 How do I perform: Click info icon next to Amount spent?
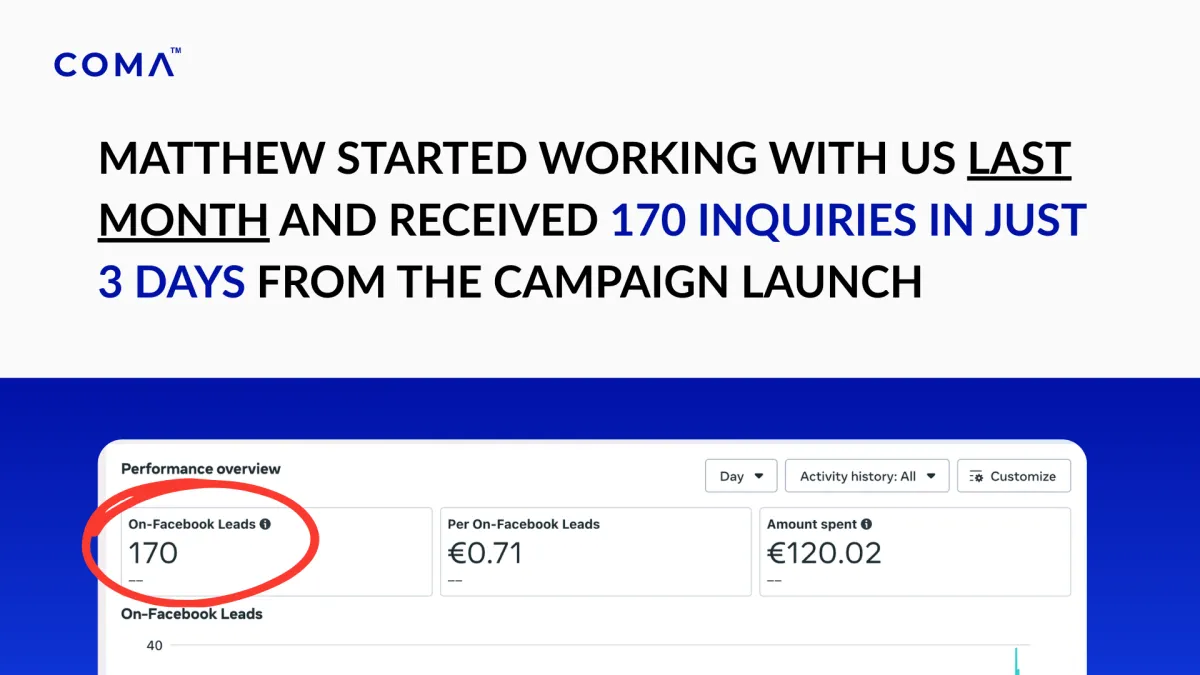pos(866,524)
